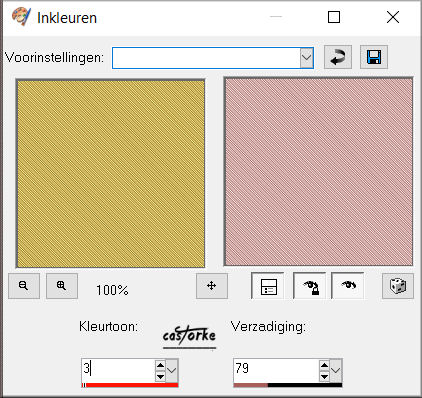Click the navigate pan crosshair button
The width and height of the screenshot is (422, 398).
coord(212,286)
